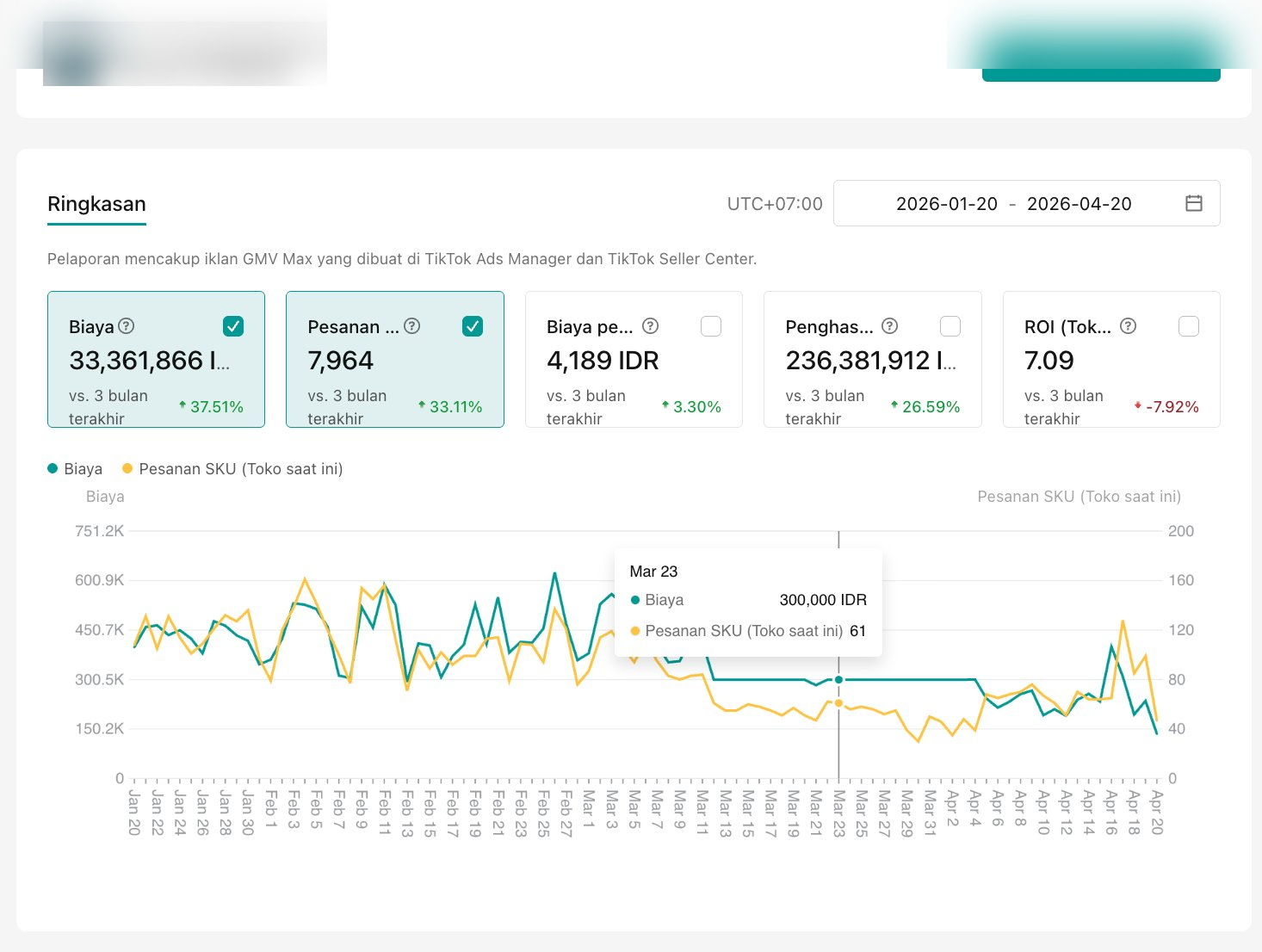Click the Apr 20 x-axis label
Screen dimensions: 1262x952
(1156, 812)
